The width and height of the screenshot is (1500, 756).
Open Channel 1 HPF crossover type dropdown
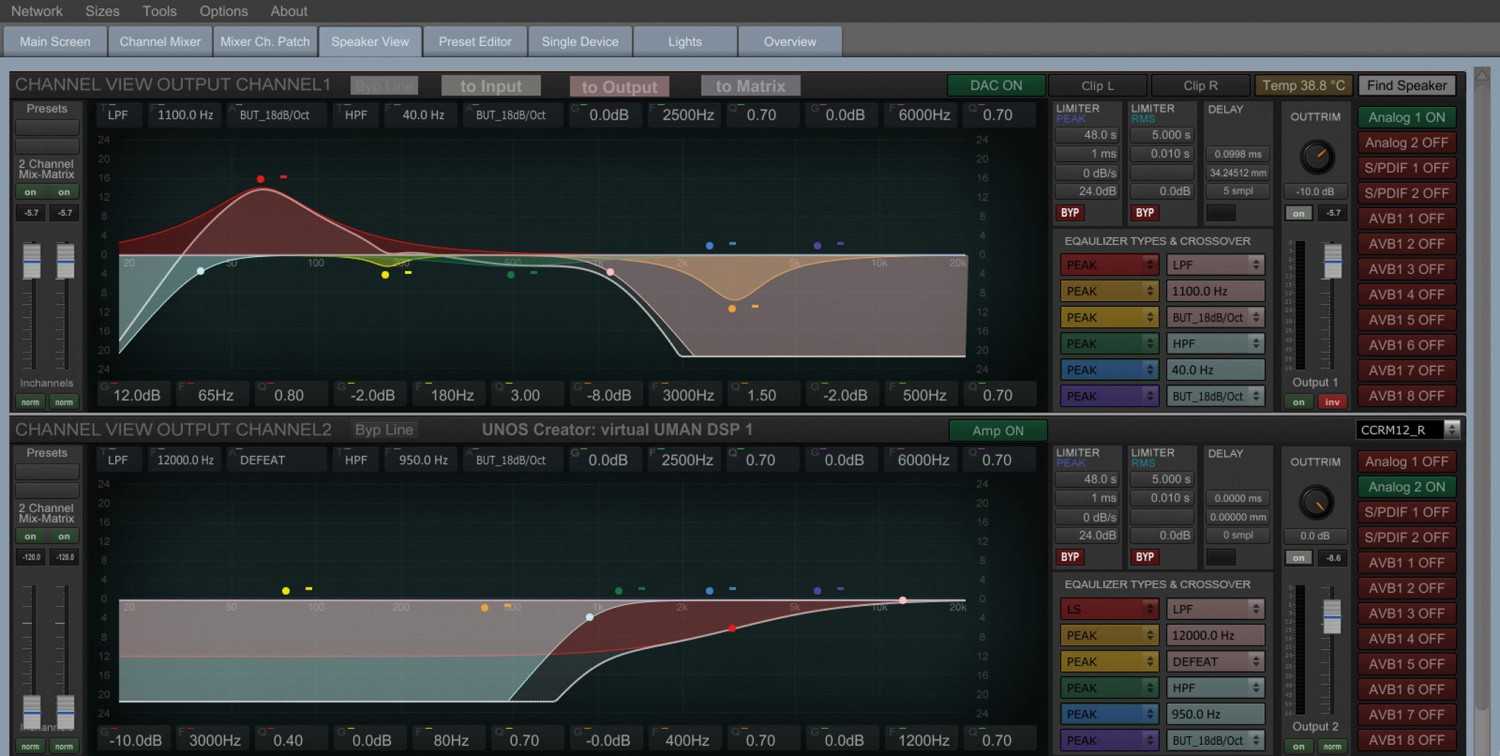pyautogui.click(x=1215, y=343)
